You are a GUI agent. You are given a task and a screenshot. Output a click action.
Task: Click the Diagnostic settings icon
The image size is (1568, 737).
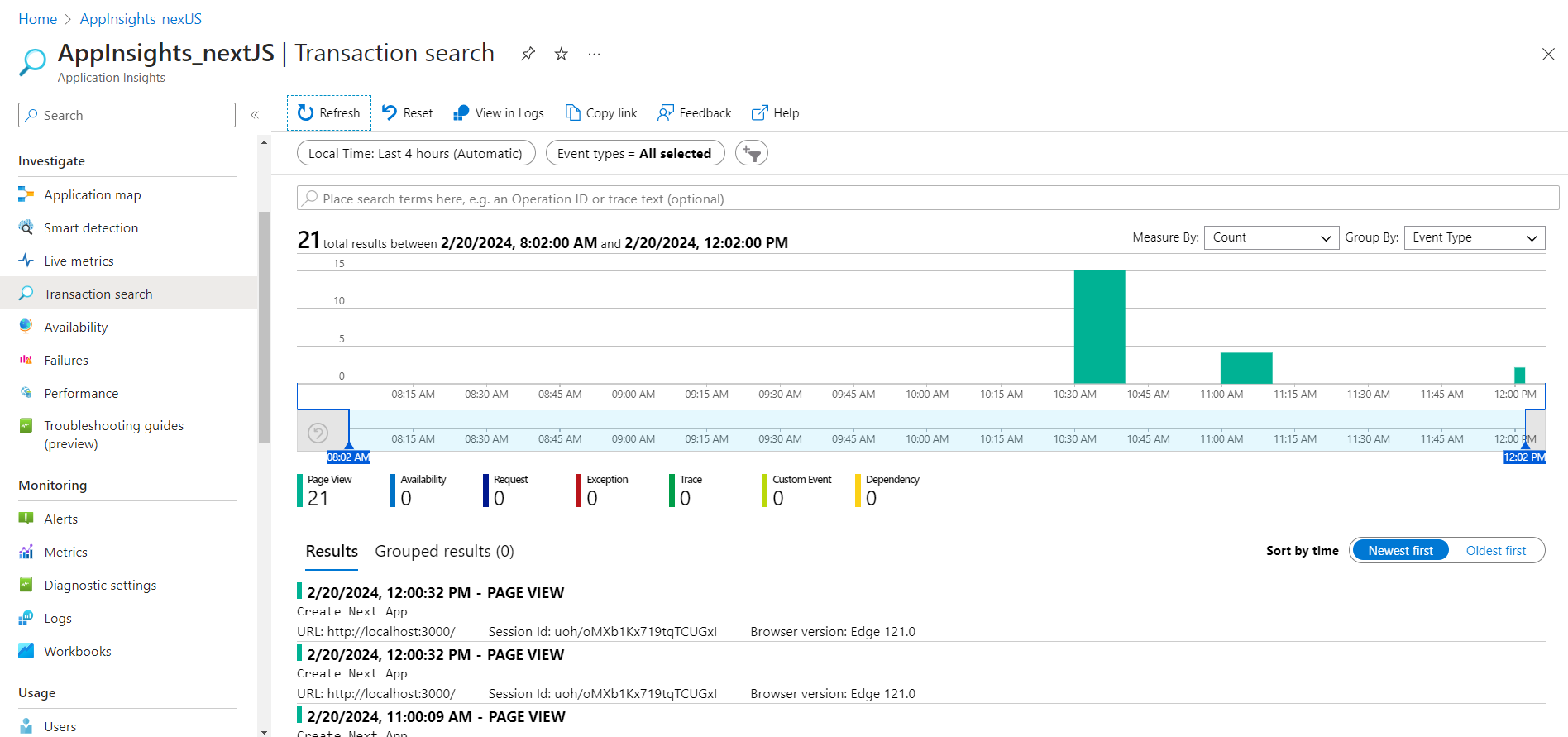(26, 585)
